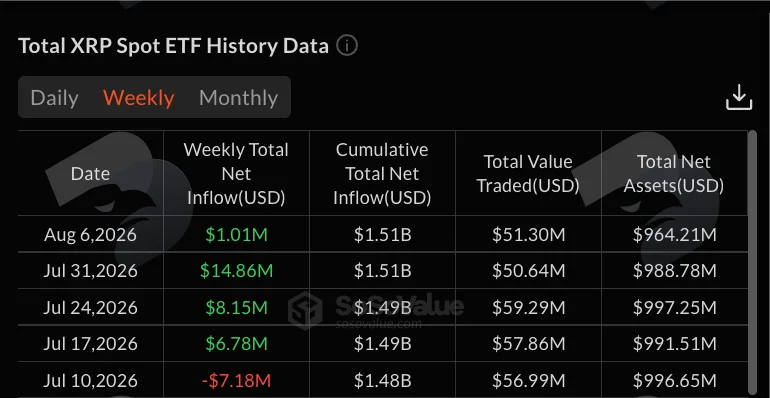Image resolution: width=770 pixels, height=398 pixels.
Task: Click Total Value Traded column header
Action: tap(528, 173)
